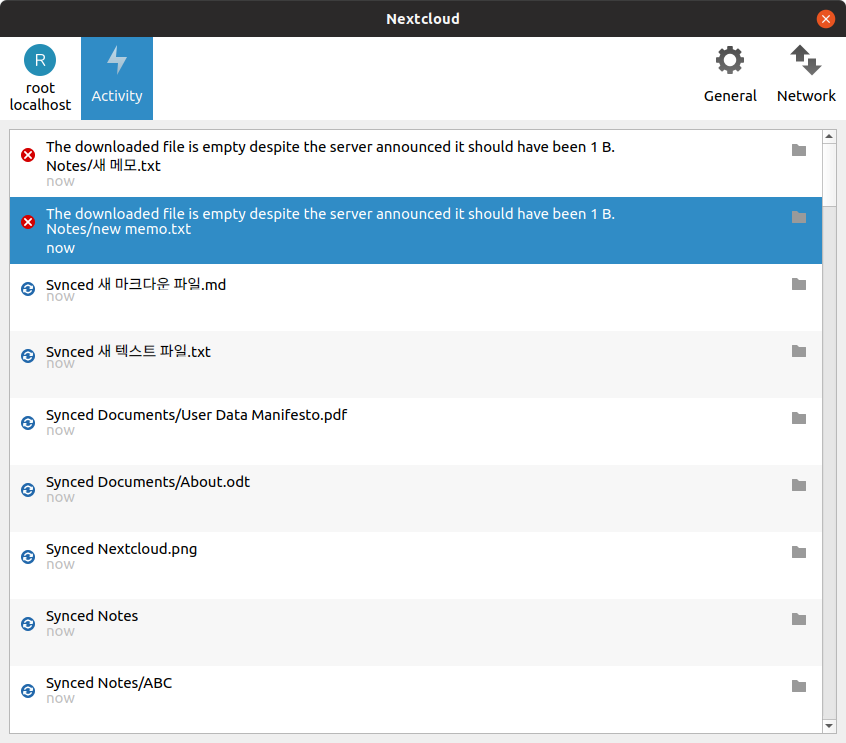
Task: Select Synced Documents/User Data Manifesto.pdf row
Action: pos(415,431)
